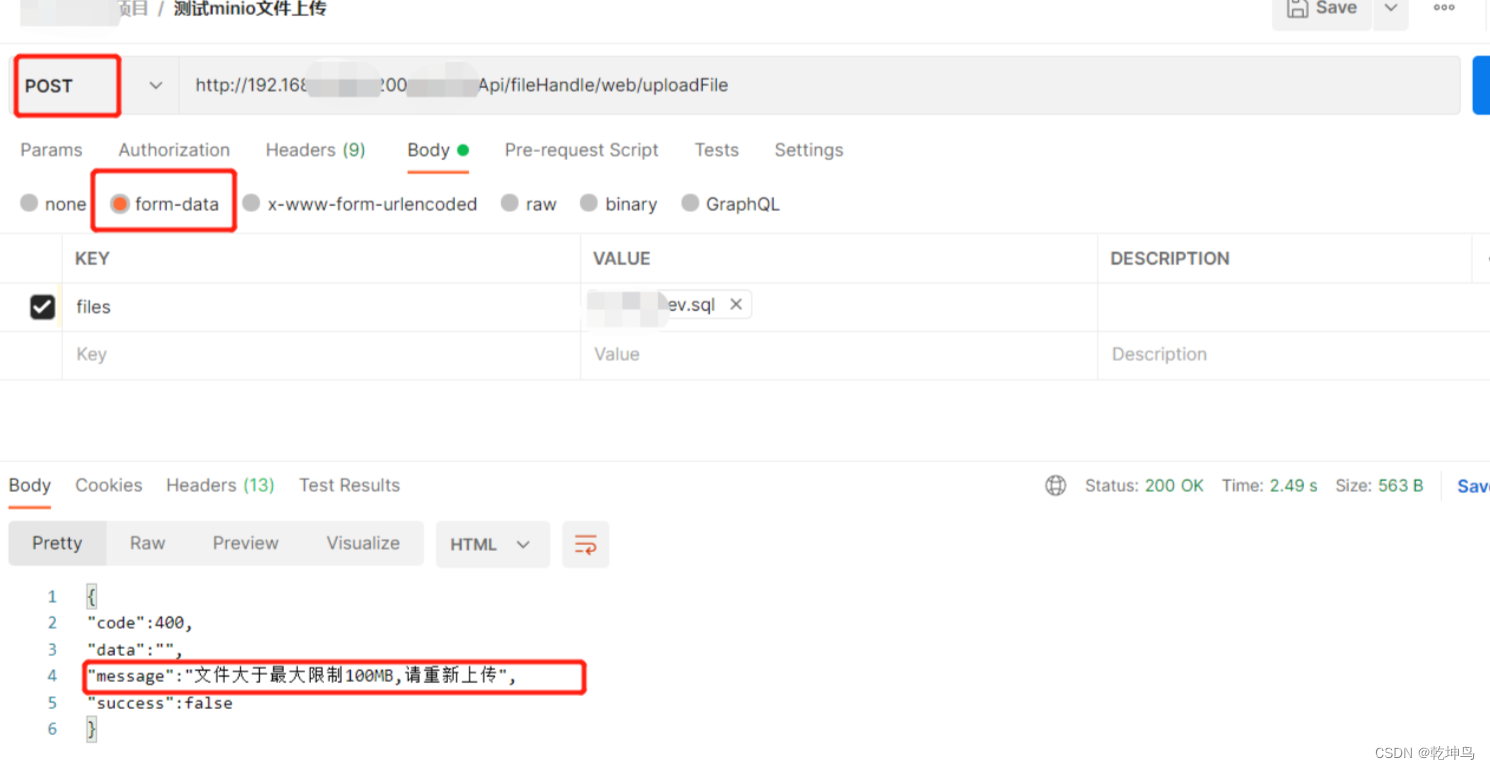
Task: Switch to the Params tab
Action: 51,150
